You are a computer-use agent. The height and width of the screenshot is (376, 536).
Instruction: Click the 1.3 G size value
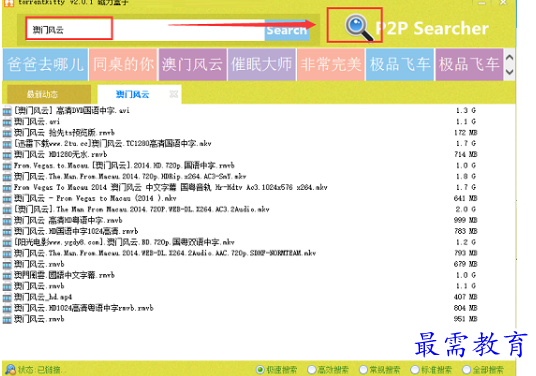[466, 110]
